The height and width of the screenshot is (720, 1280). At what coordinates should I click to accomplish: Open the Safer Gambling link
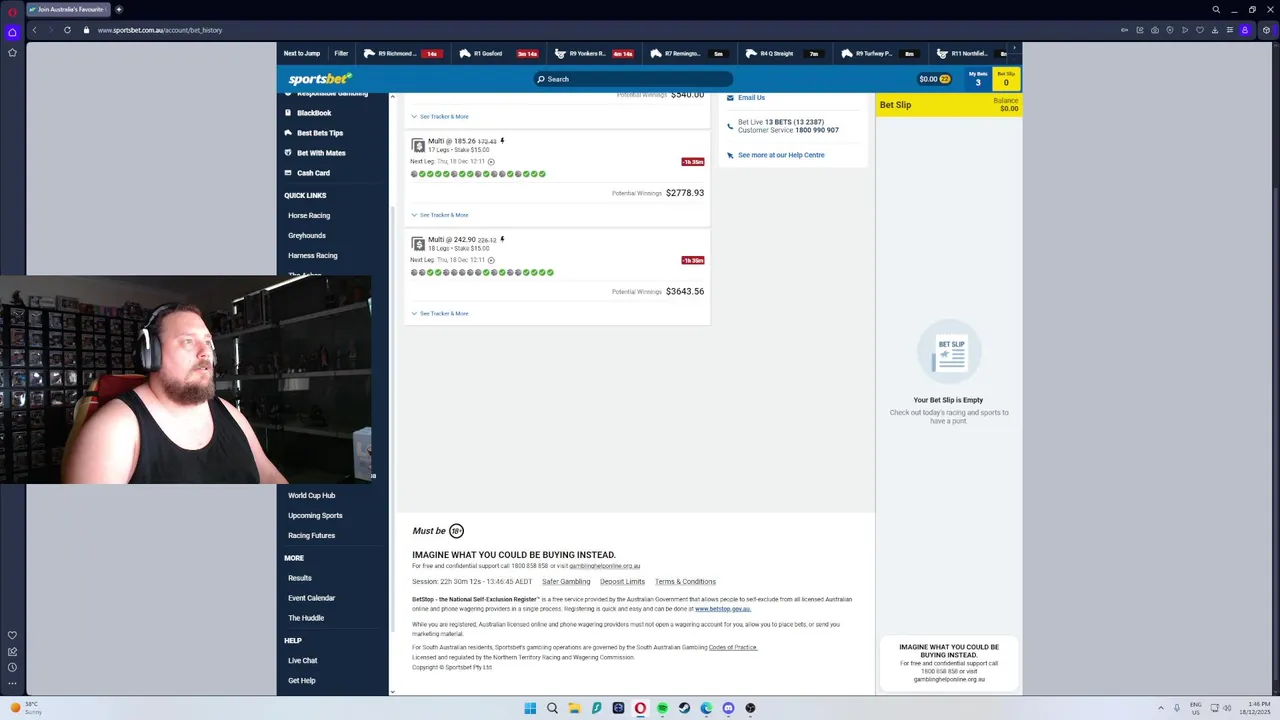click(566, 581)
